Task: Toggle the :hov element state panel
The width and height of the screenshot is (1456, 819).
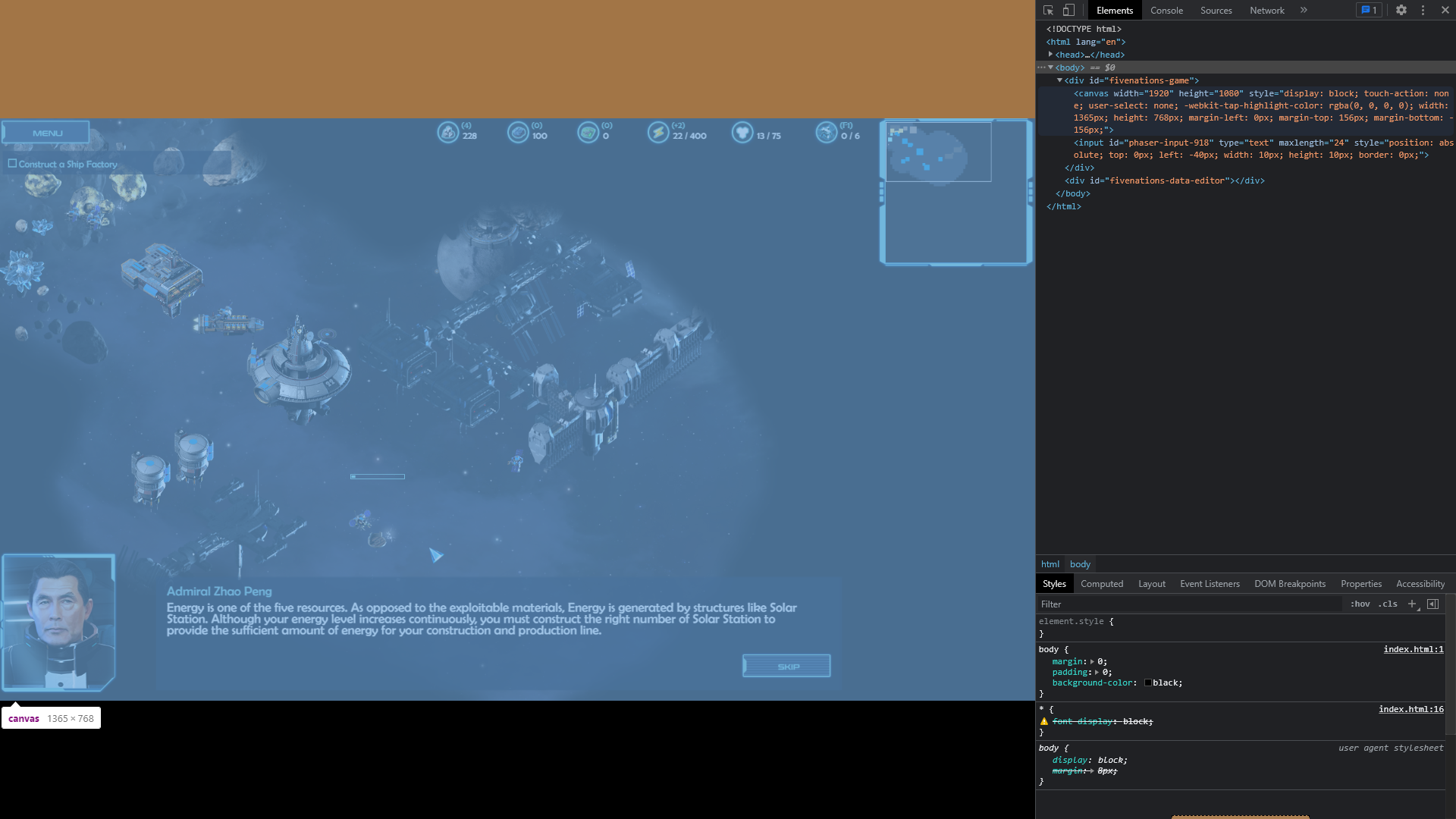Action: 1360,604
